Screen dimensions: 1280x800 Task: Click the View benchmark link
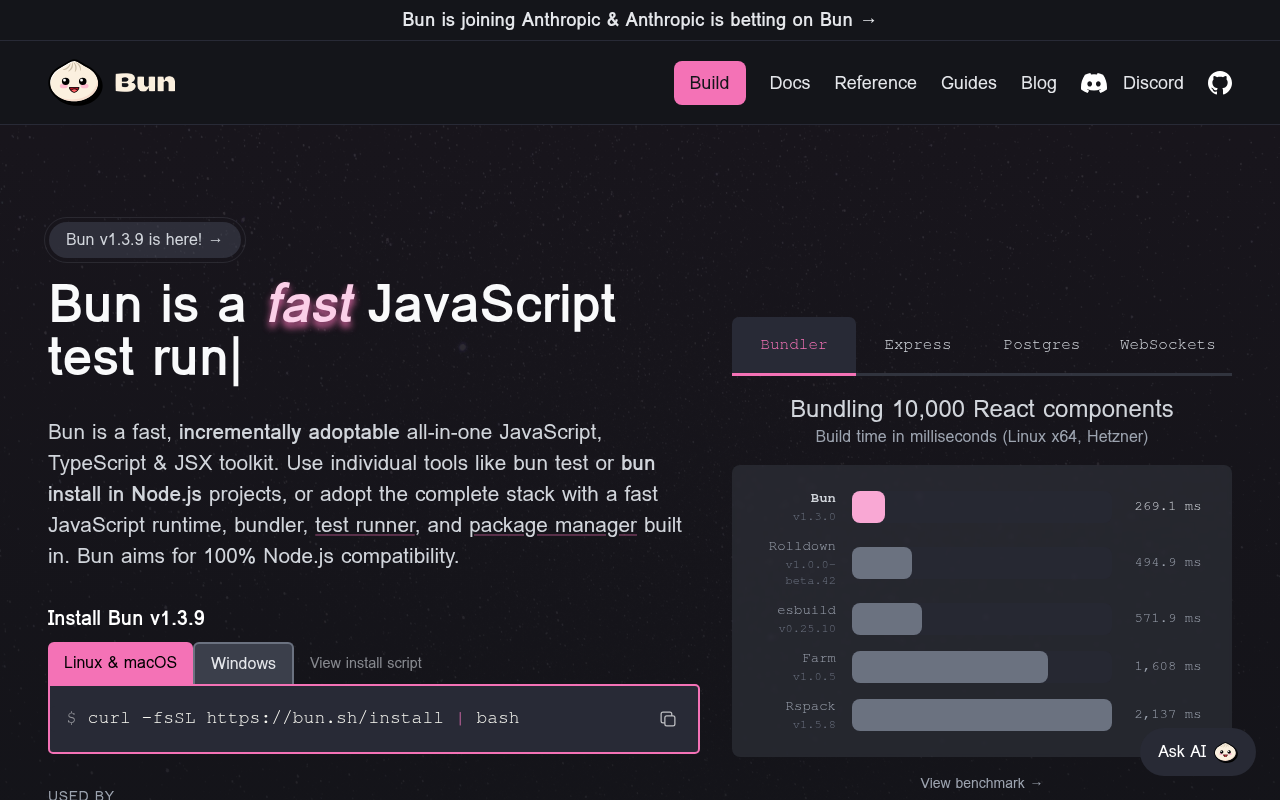click(x=981, y=783)
